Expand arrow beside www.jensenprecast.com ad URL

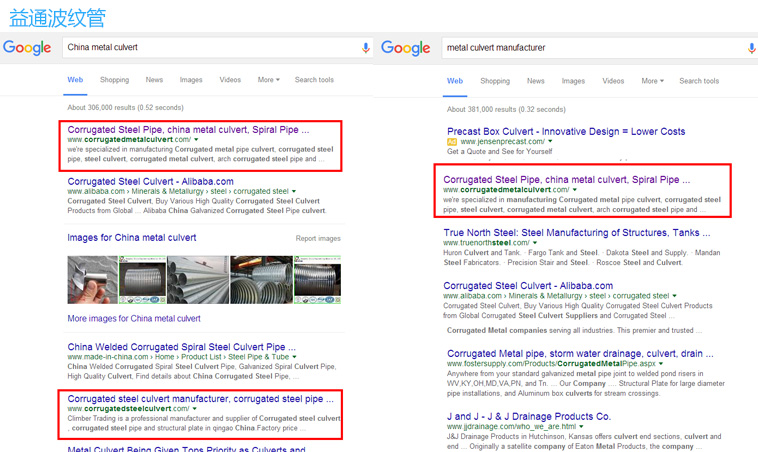pyautogui.click(x=550, y=142)
